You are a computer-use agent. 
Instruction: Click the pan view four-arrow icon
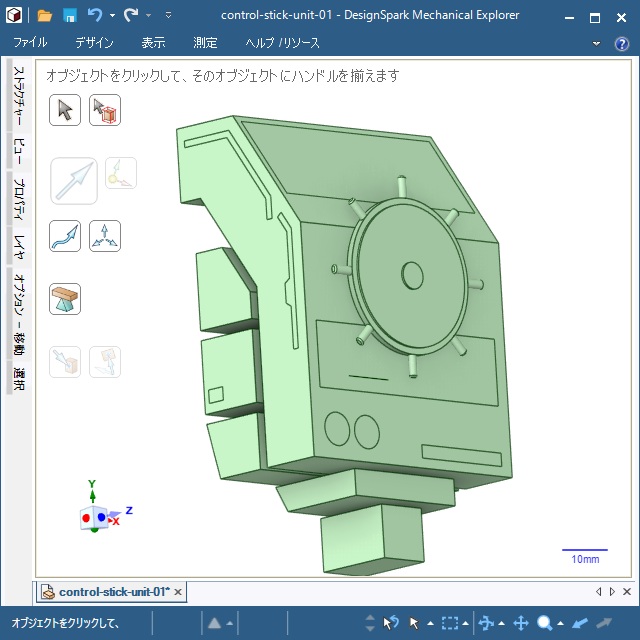[x=520, y=623]
